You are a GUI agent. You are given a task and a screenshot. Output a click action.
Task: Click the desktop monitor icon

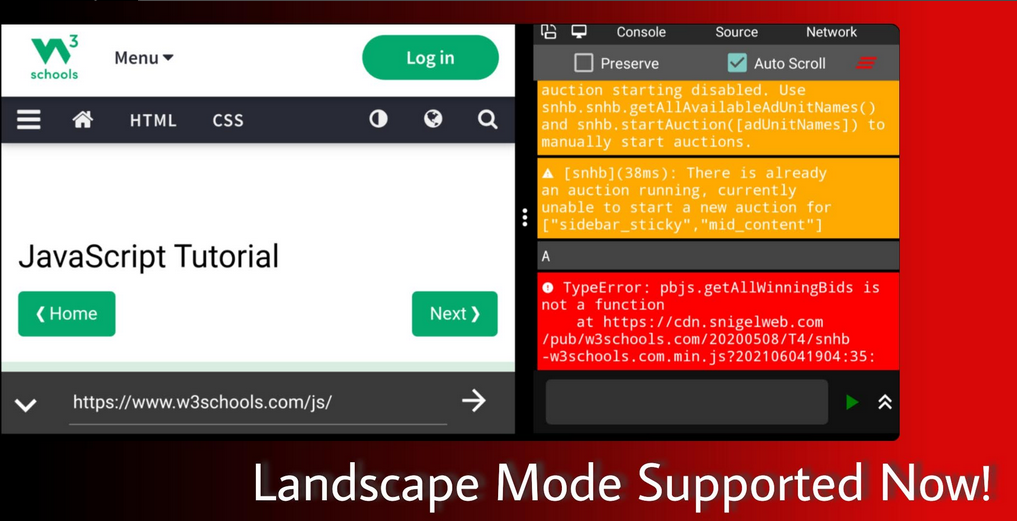point(579,31)
